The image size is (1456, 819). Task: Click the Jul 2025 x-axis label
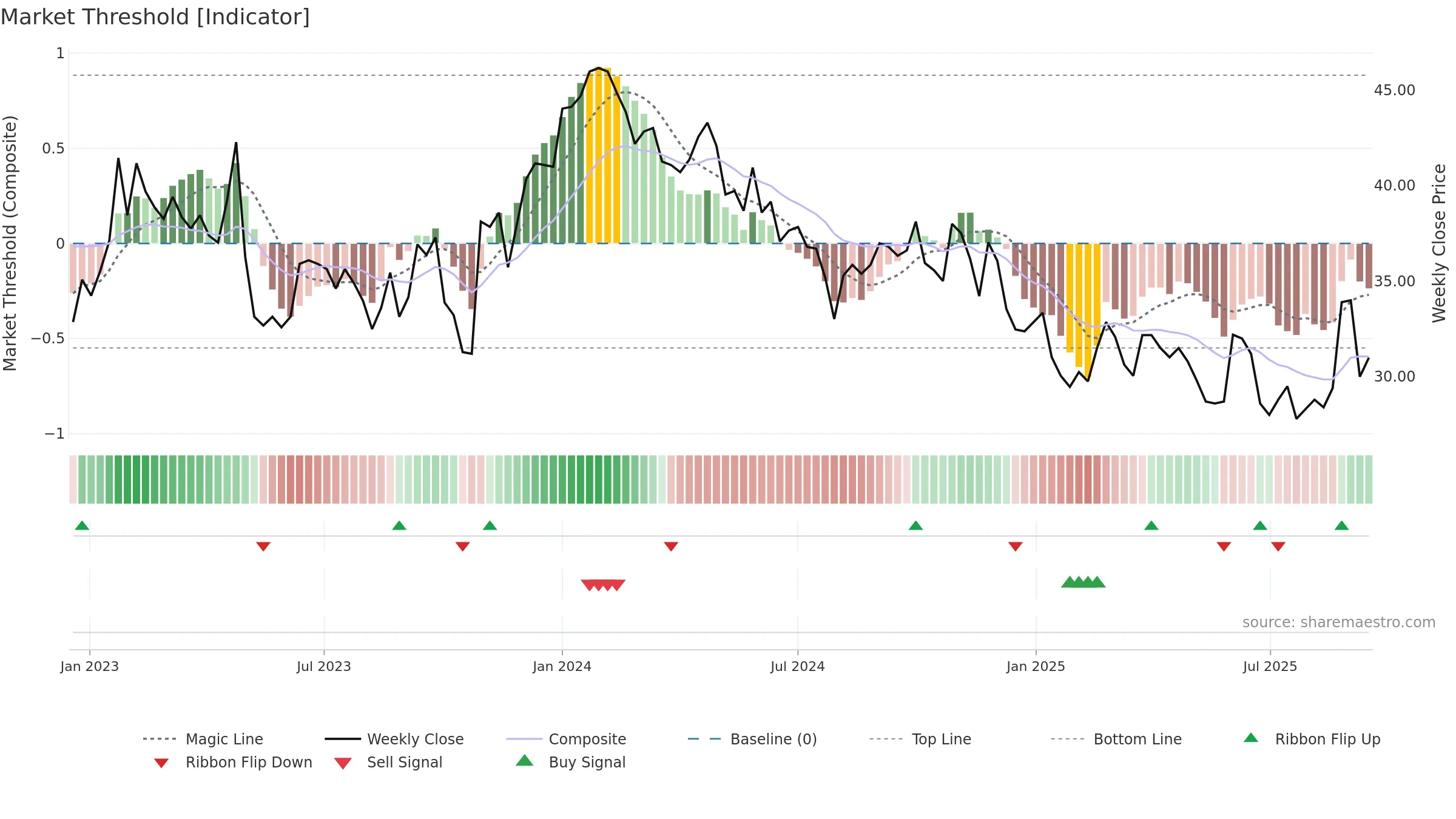(1270, 666)
